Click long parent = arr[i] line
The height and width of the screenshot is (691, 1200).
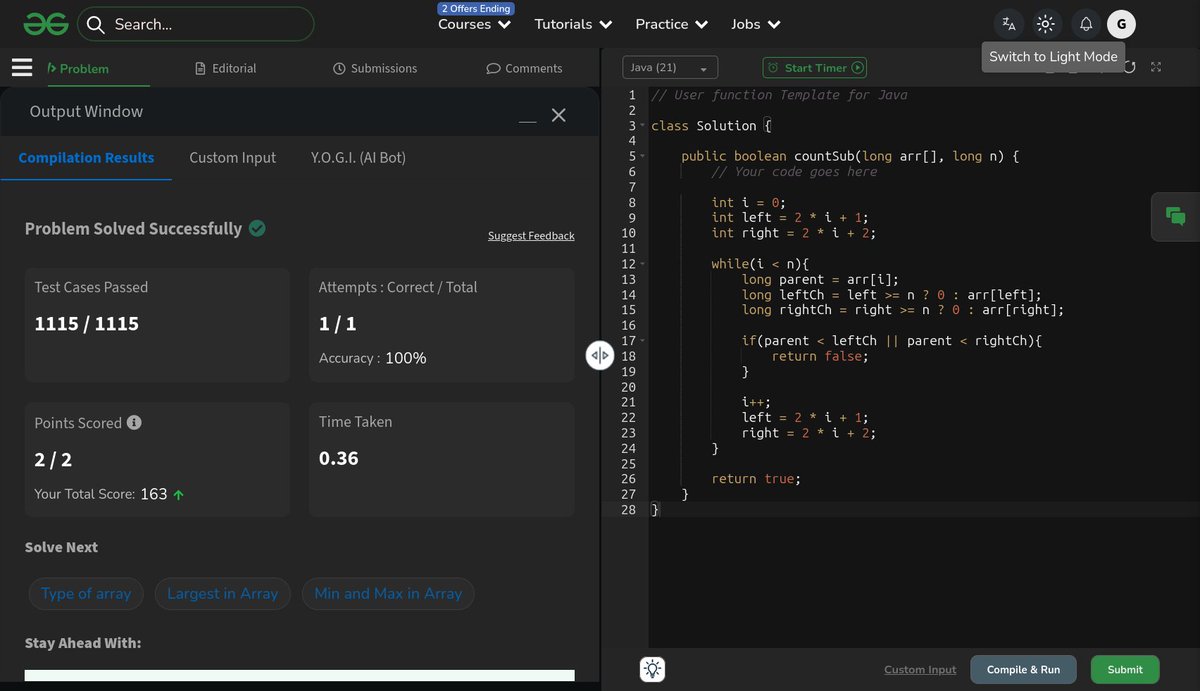click(x=820, y=279)
